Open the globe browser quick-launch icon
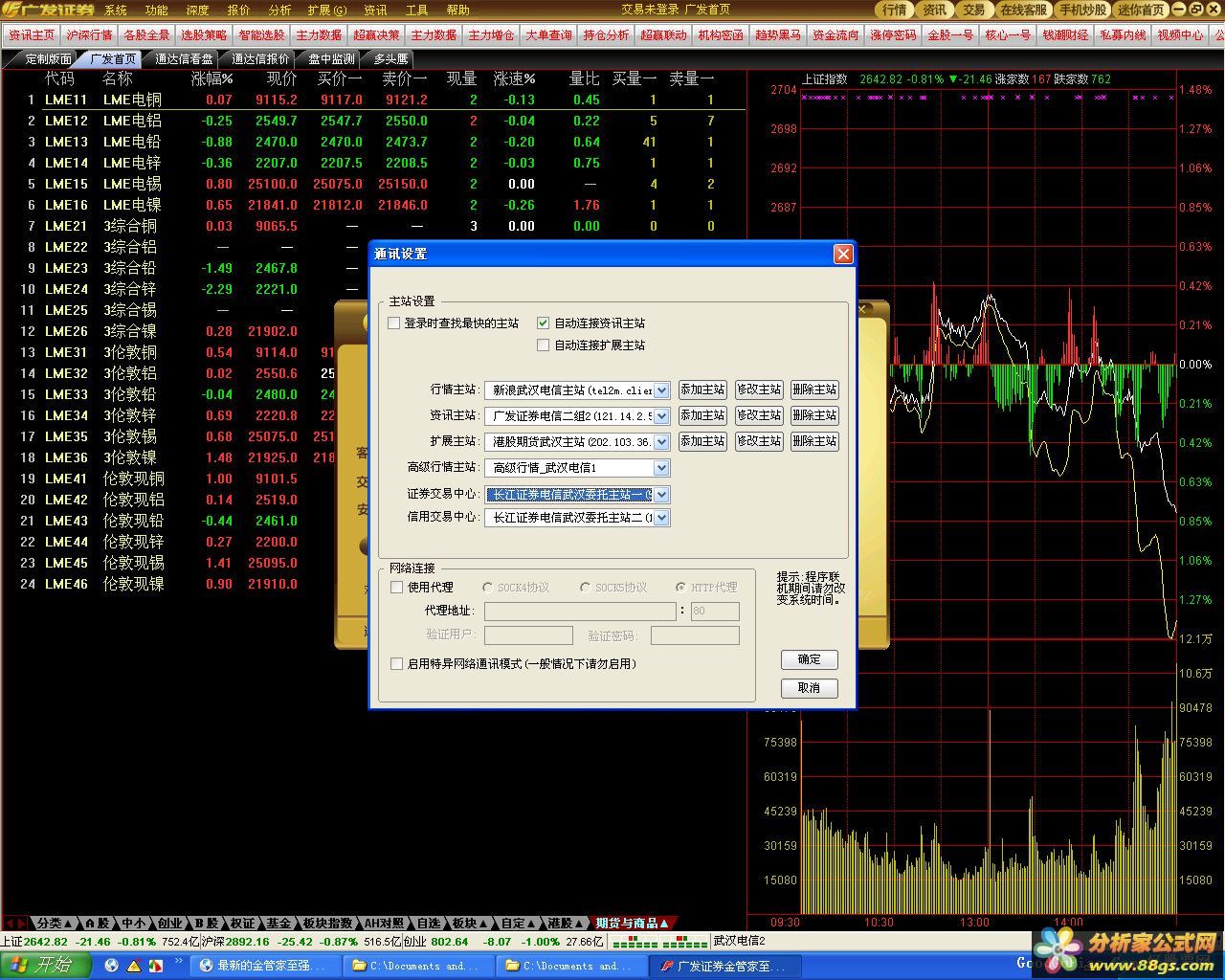 coord(112,966)
